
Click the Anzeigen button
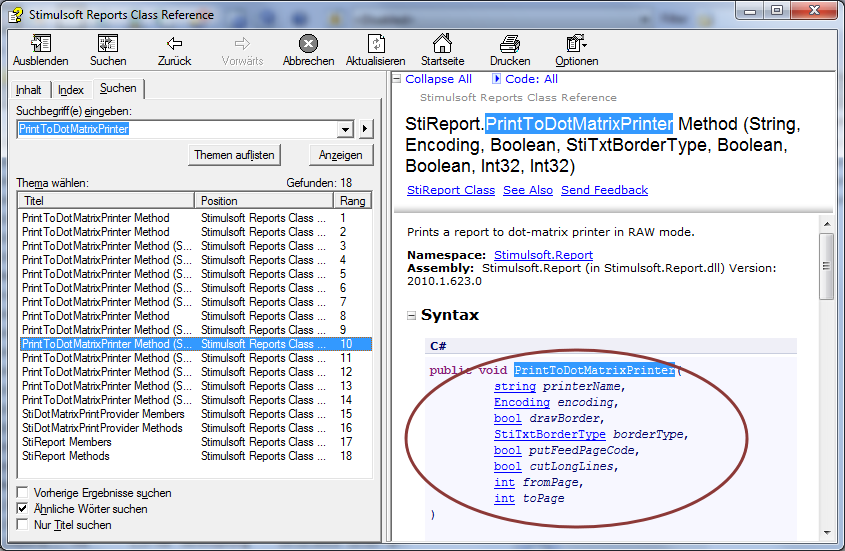[x=341, y=155]
